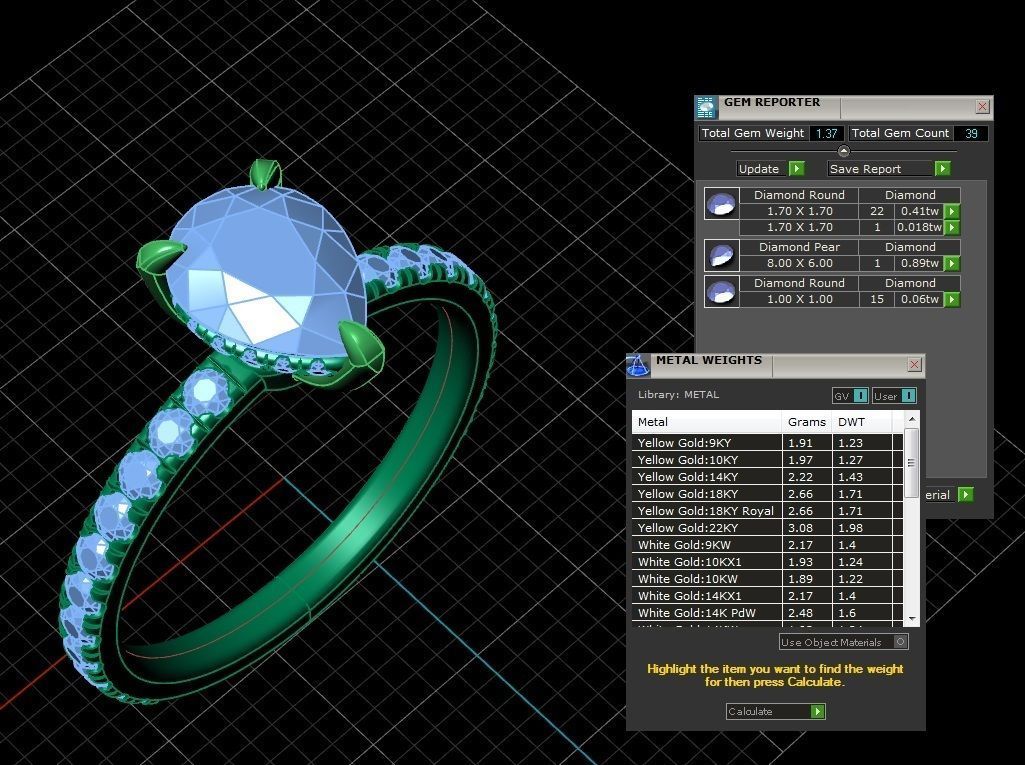The width and height of the screenshot is (1025, 765).
Task: Click green arrow next to Calculate
Action: point(818,711)
